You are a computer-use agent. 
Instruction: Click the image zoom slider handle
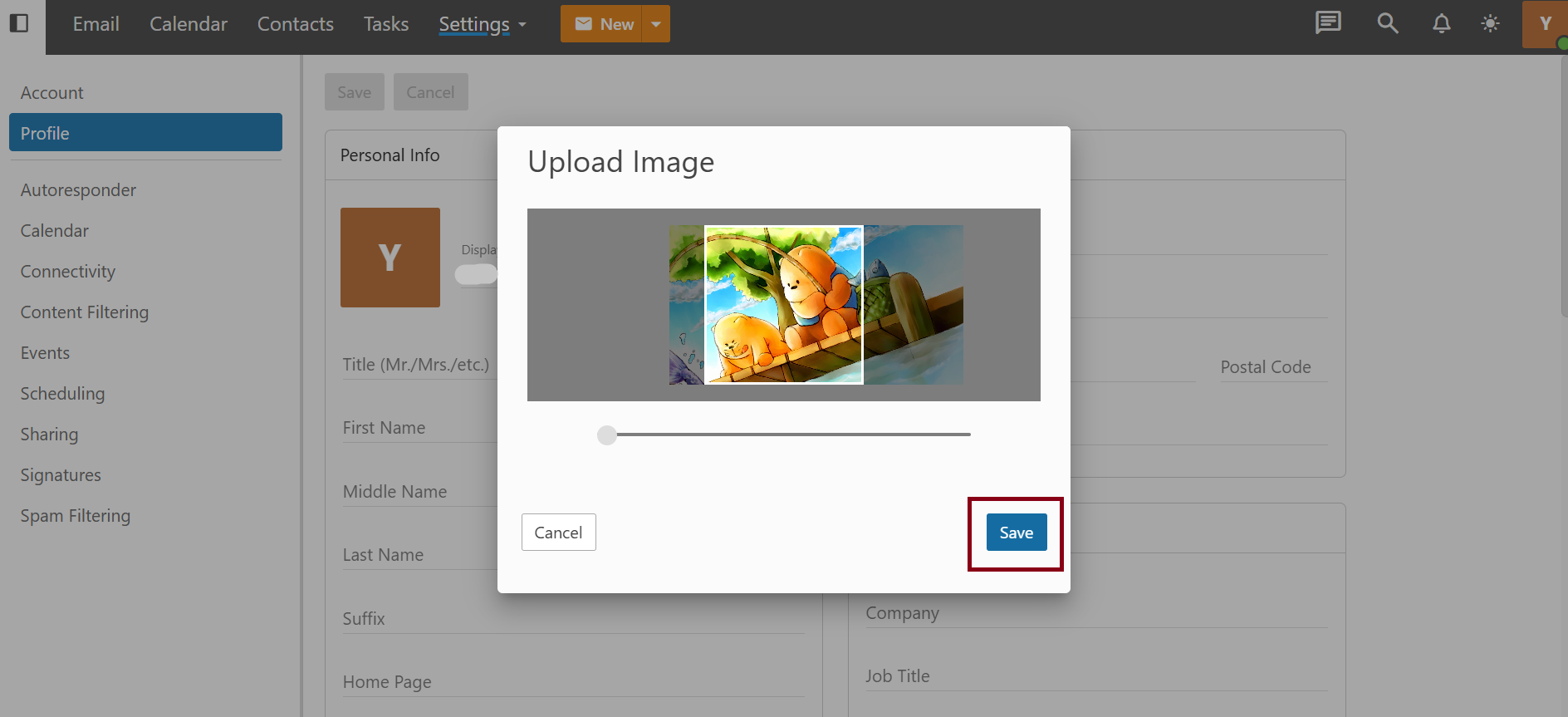click(607, 435)
